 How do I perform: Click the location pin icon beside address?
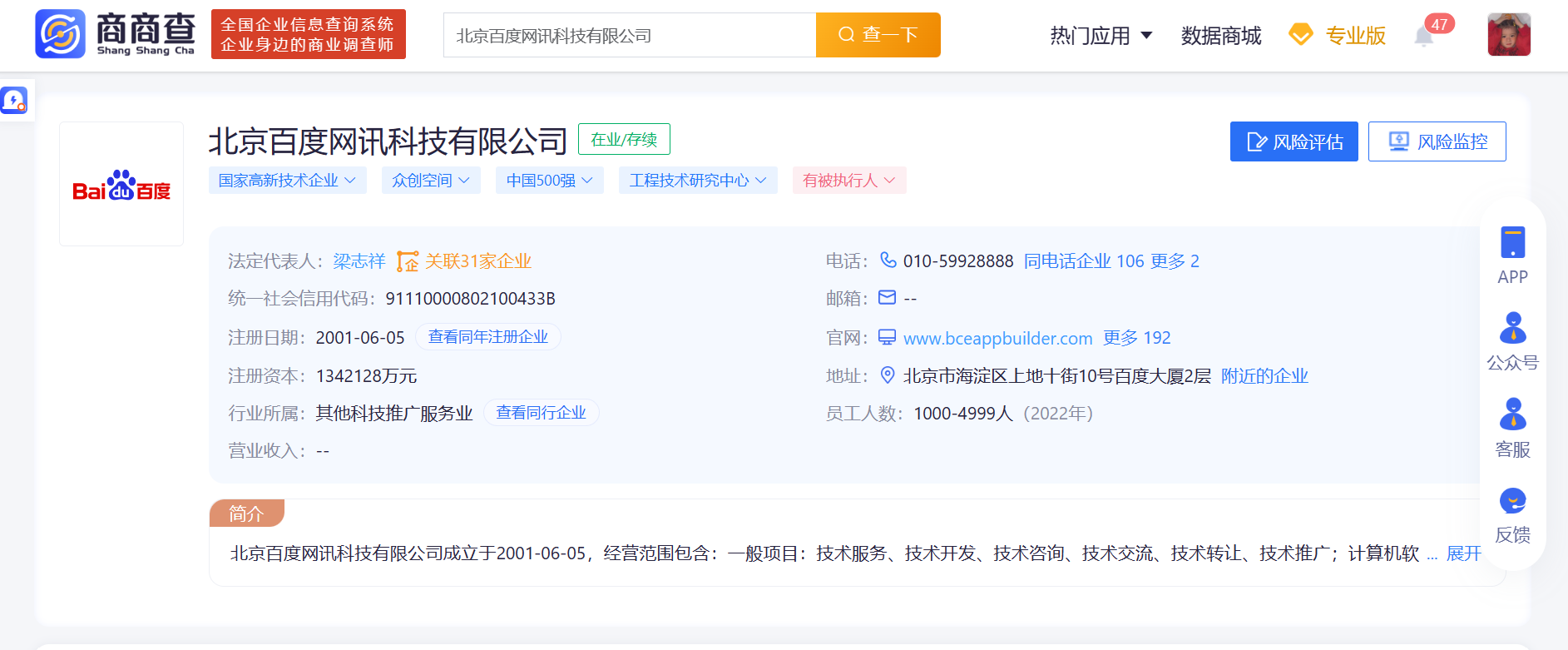point(888,375)
